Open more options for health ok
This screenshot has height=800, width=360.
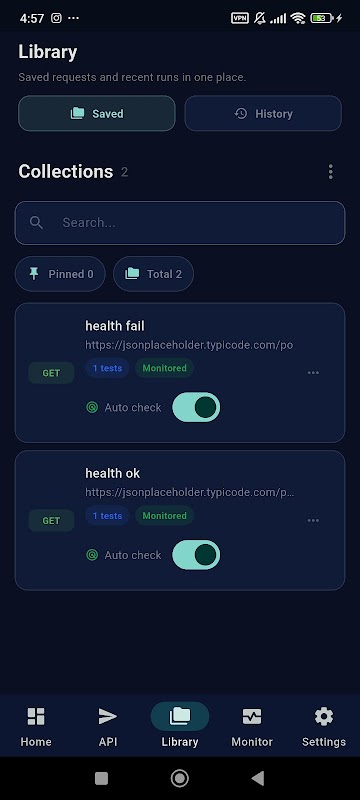pos(313,520)
